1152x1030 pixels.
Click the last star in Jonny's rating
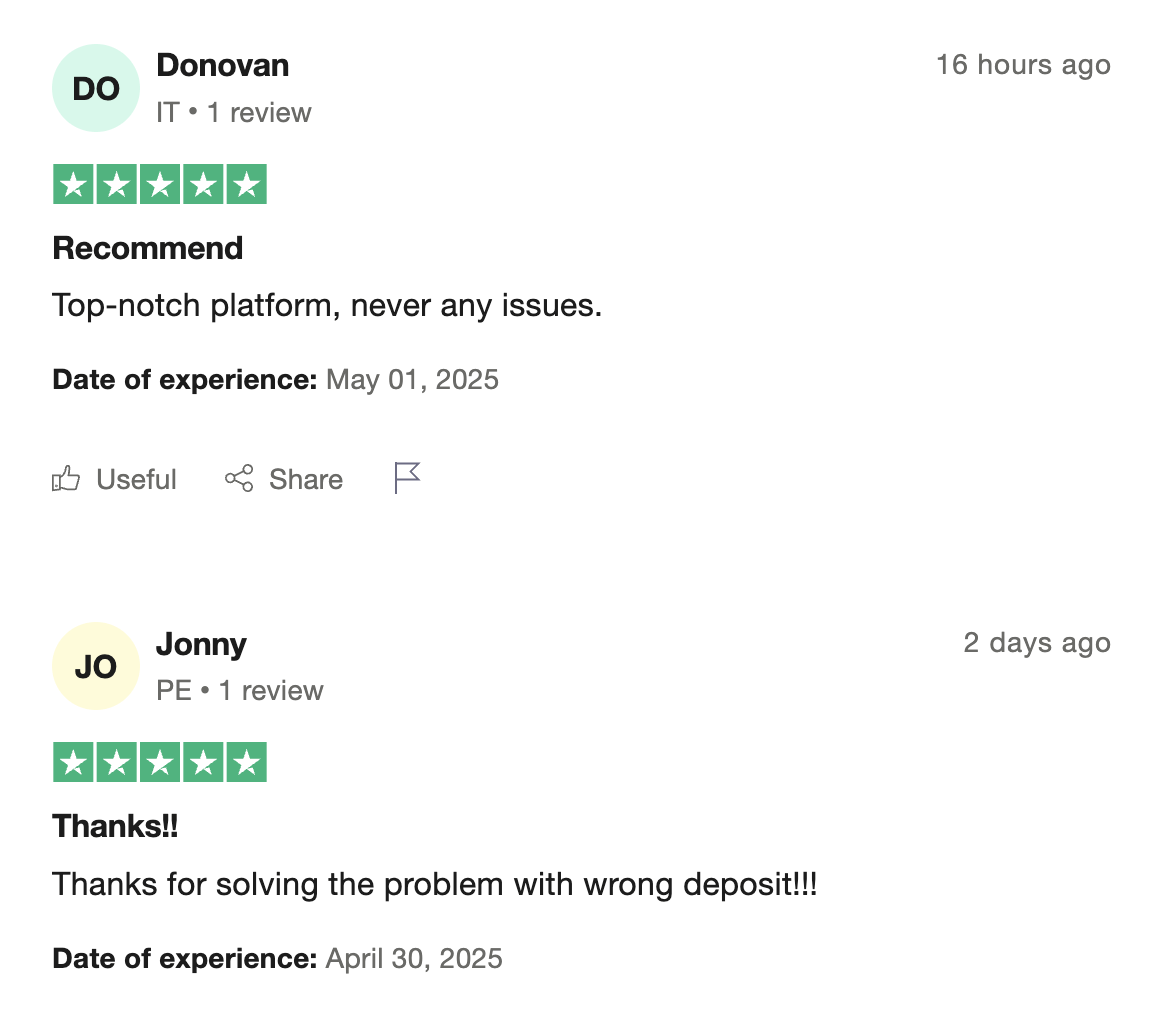tap(246, 763)
